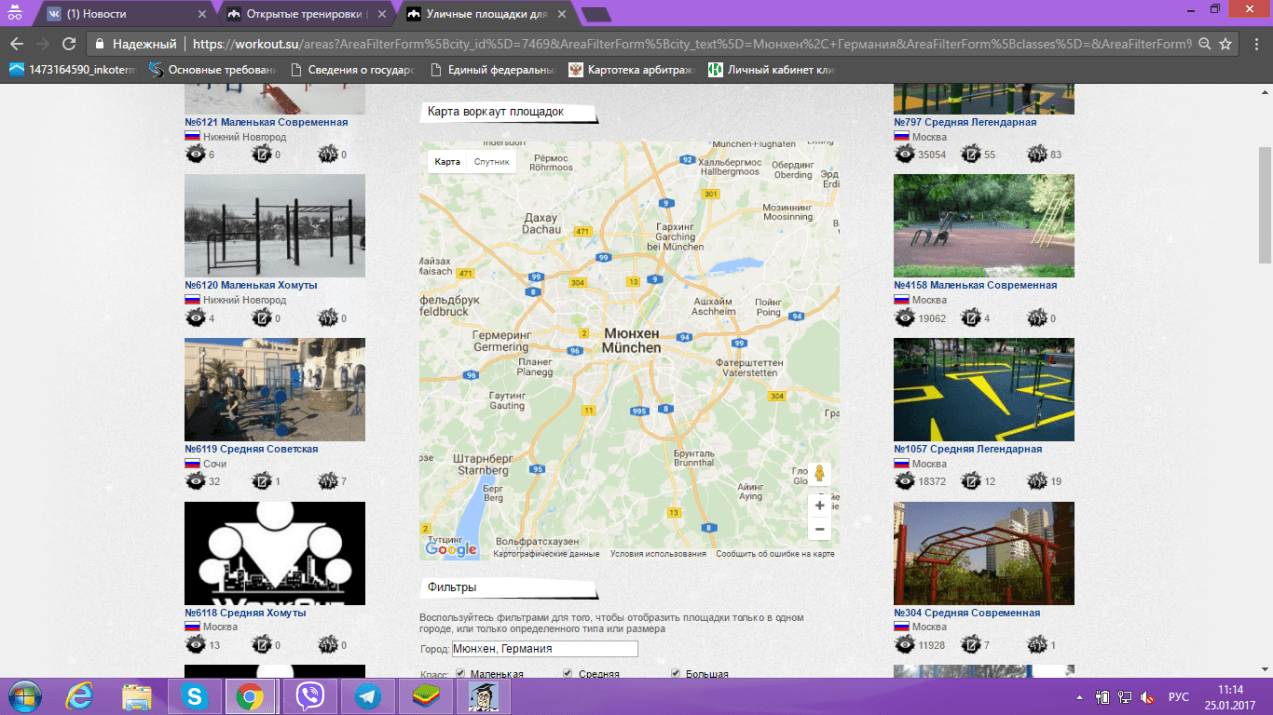This screenshot has height=715, width=1273.
Task: Toggle the Большая class checkbox
Action: (x=676, y=674)
